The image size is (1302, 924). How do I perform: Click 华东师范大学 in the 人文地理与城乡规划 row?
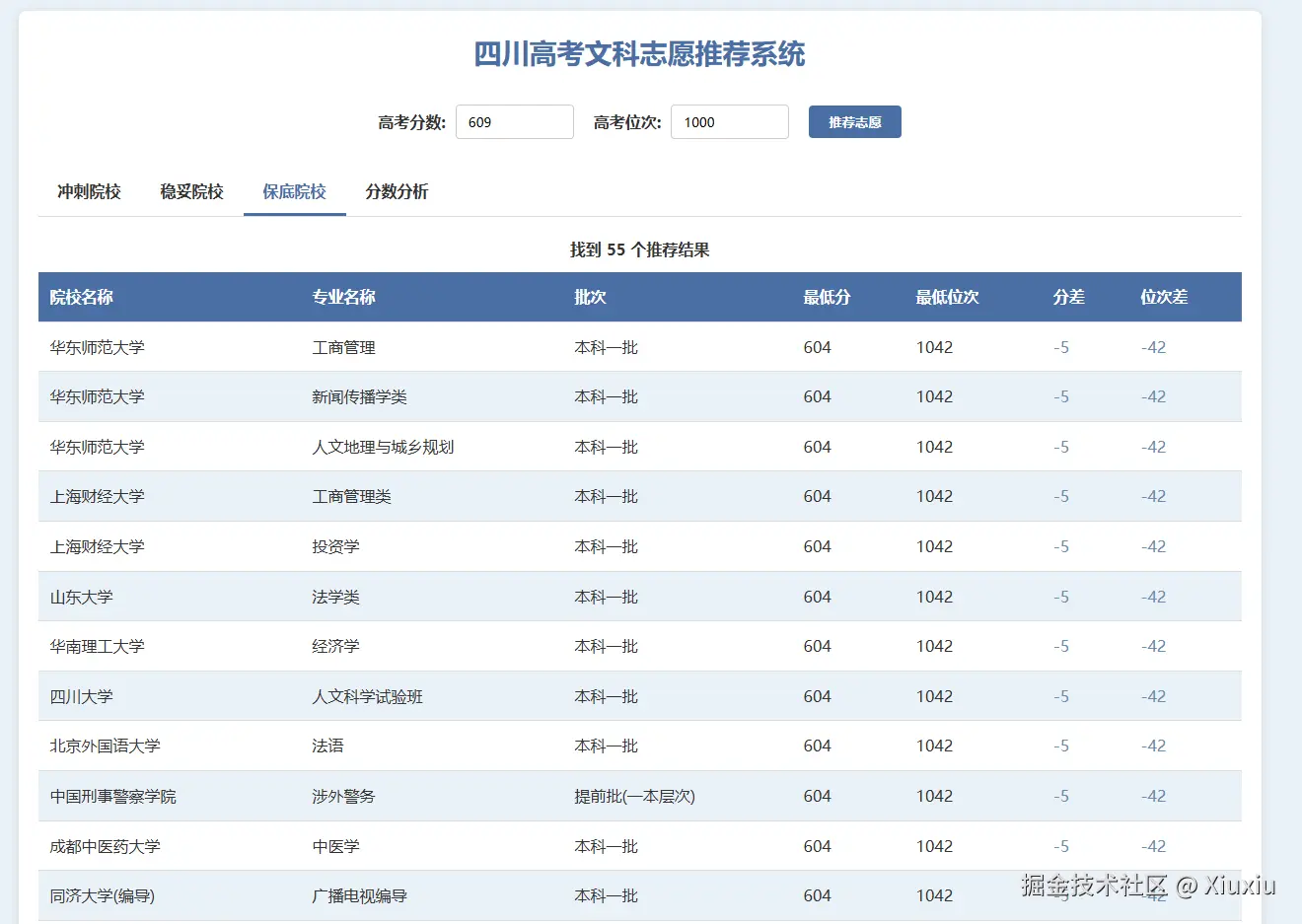coord(98,447)
